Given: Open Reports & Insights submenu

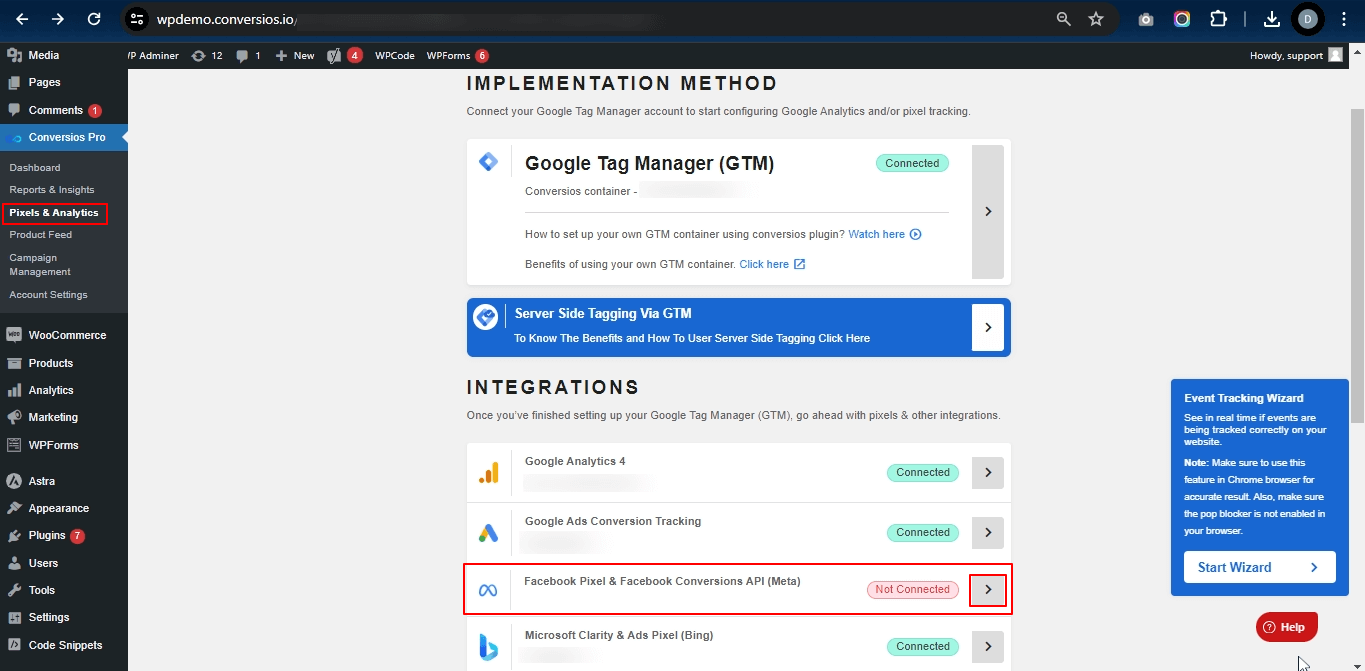Looking at the screenshot, I should tap(52, 190).
